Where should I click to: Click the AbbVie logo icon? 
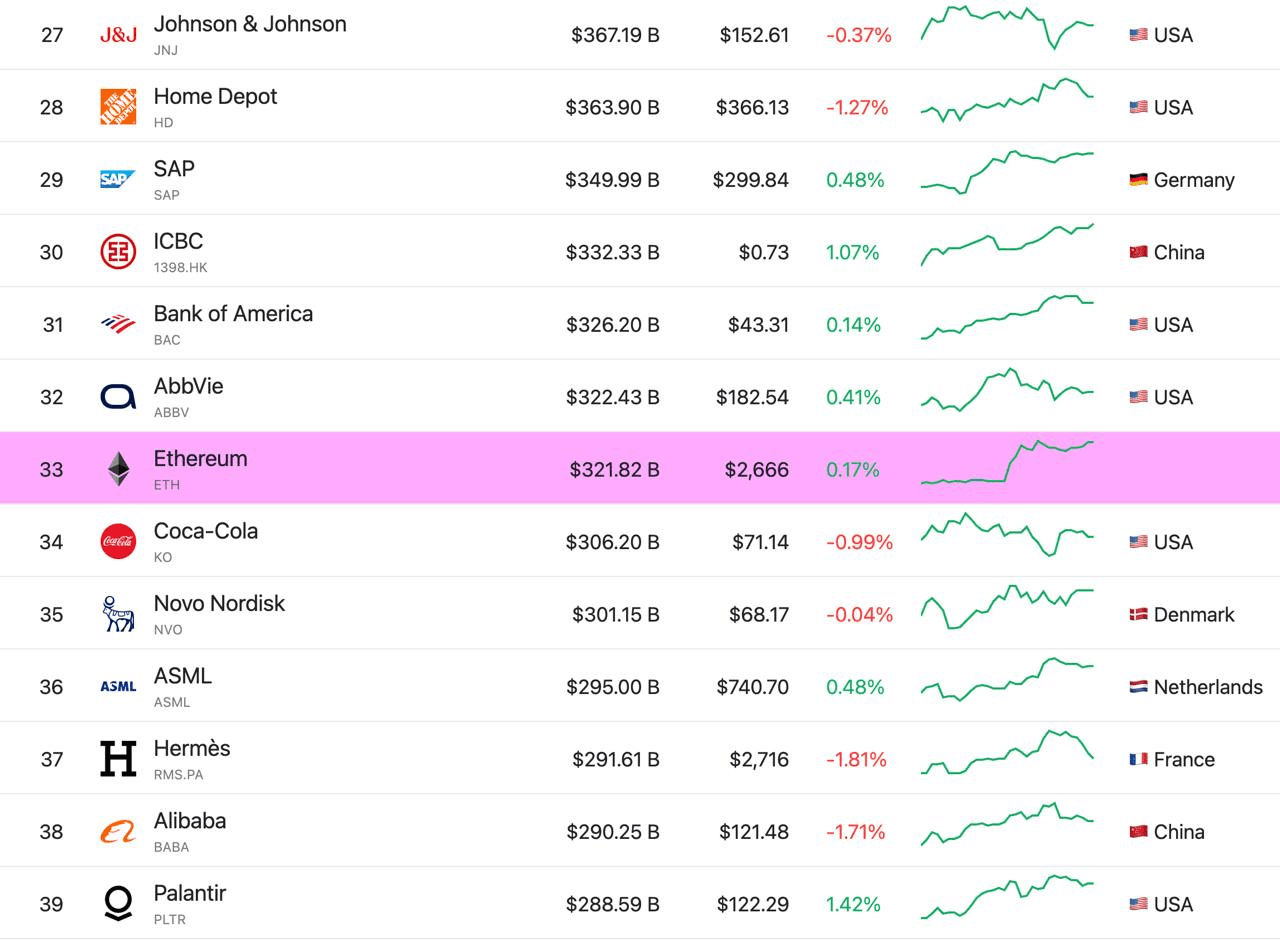coord(118,397)
